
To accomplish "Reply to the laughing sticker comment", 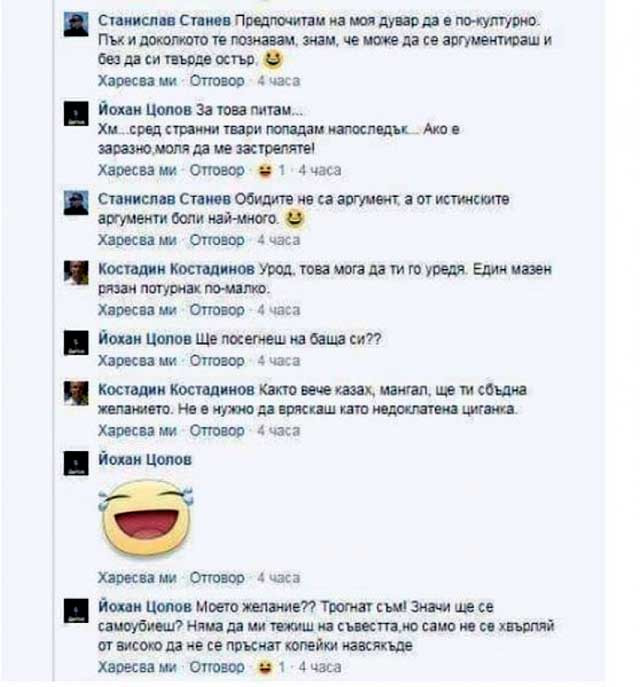I will click(x=217, y=578).
